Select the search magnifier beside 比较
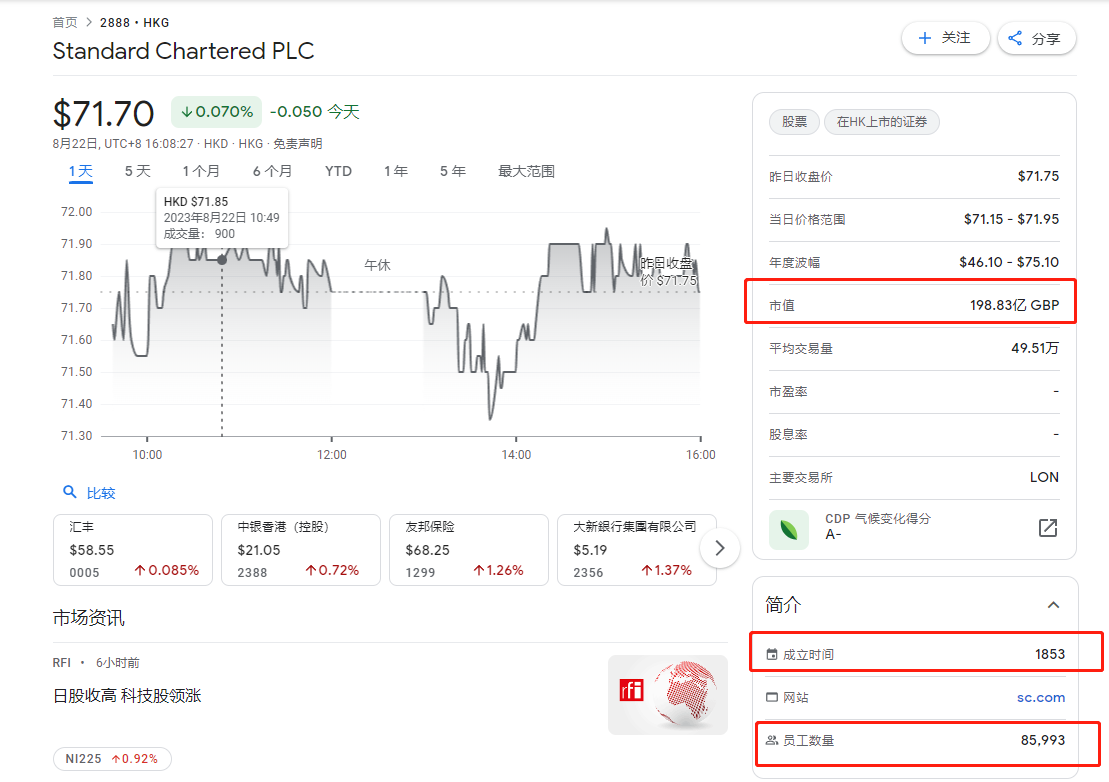This screenshot has width=1109, height=782. [x=68, y=492]
